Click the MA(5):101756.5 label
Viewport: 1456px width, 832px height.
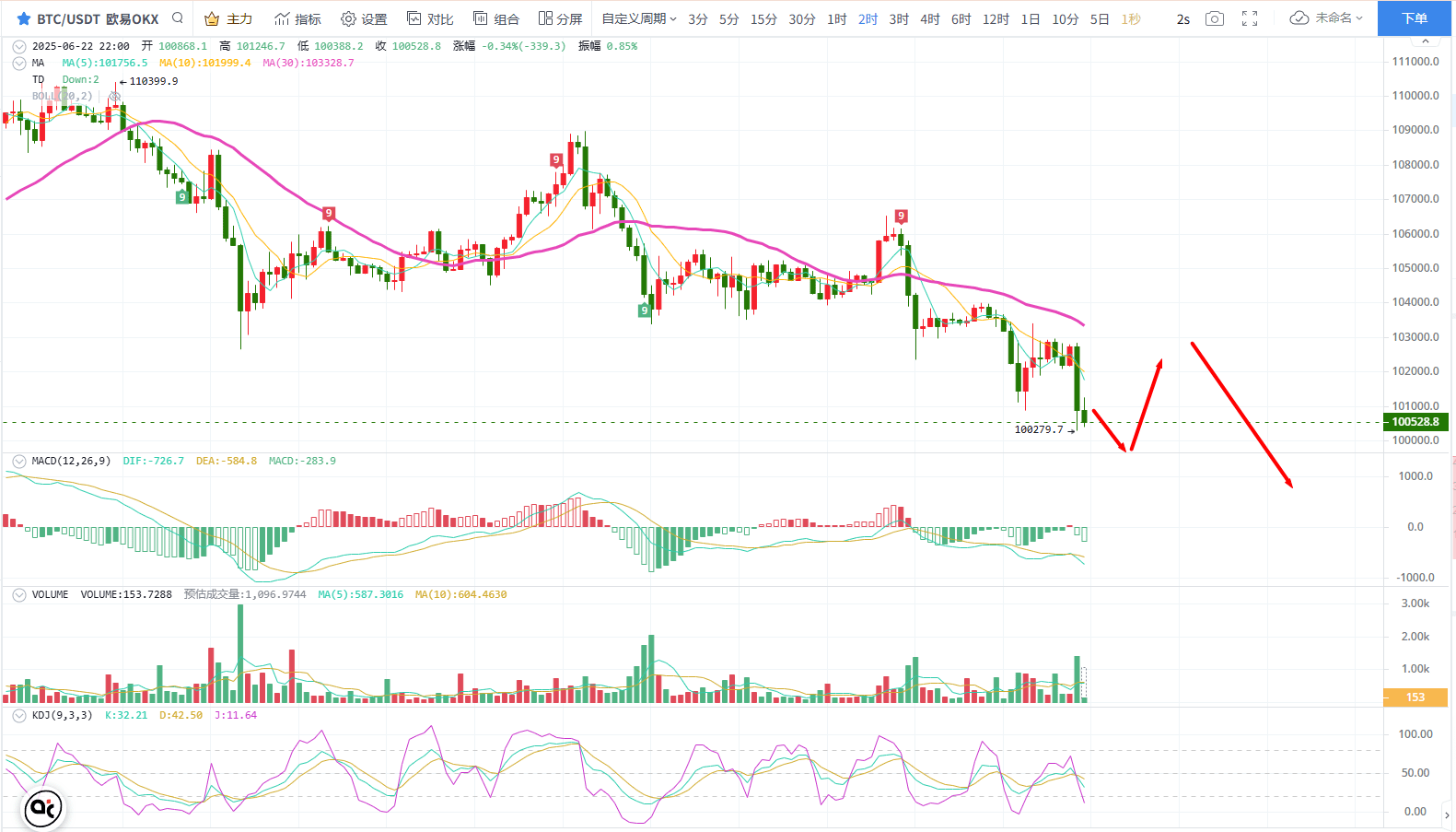[x=105, y=63]
